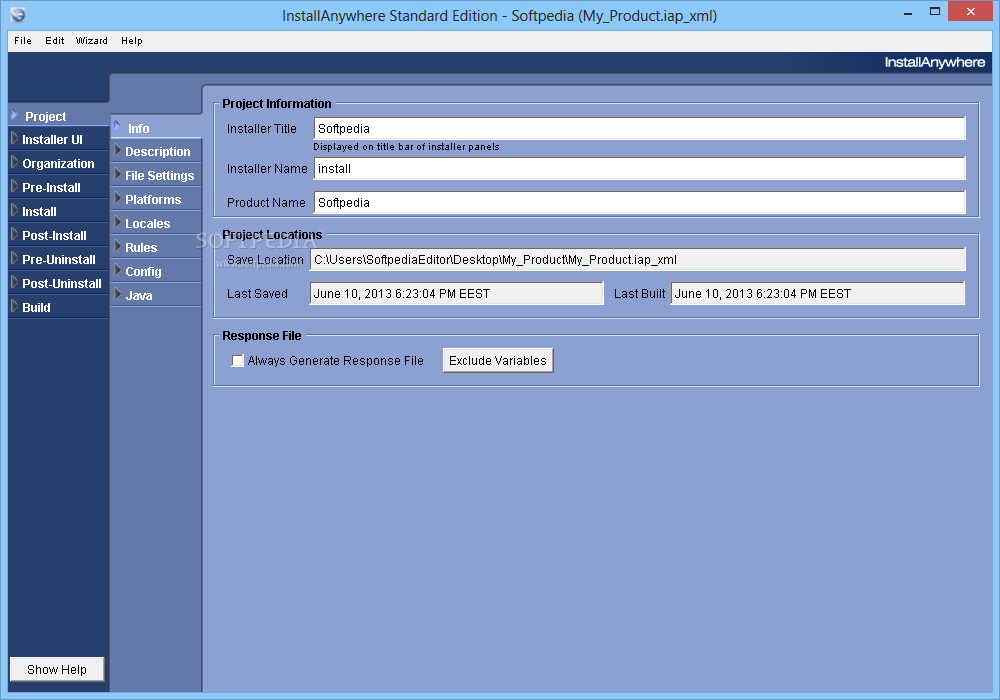Select the Project task in sidebar
Screen dimensions: 1000x700
click(59, 116)
